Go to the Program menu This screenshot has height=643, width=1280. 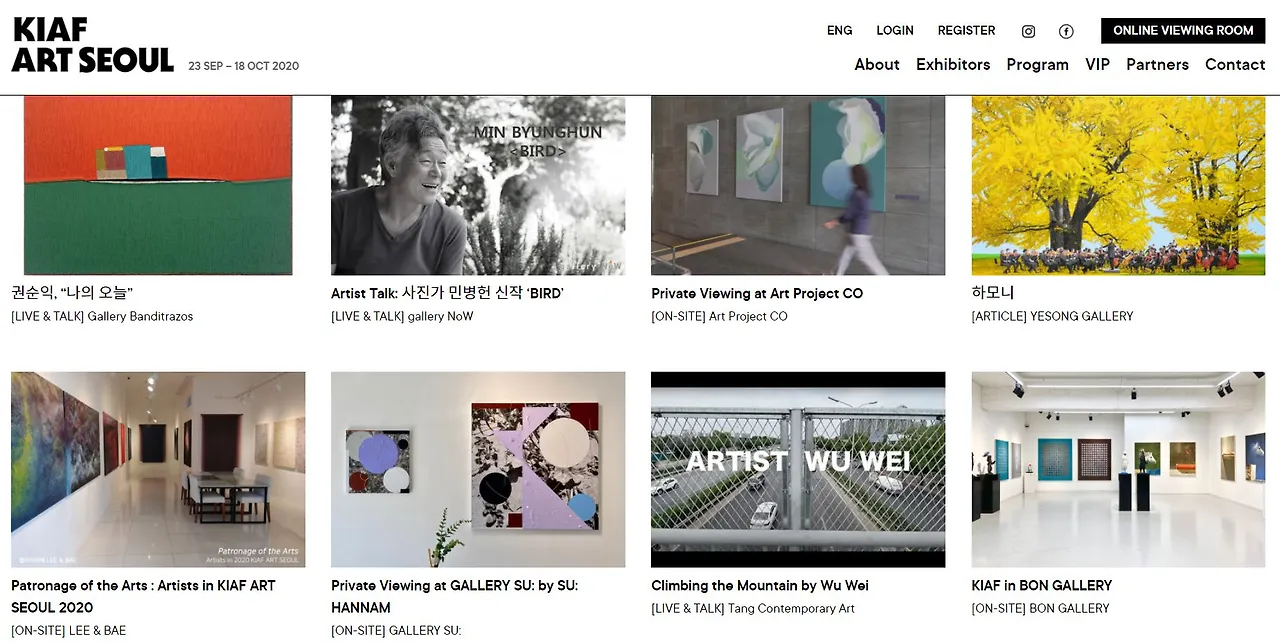1037,64
